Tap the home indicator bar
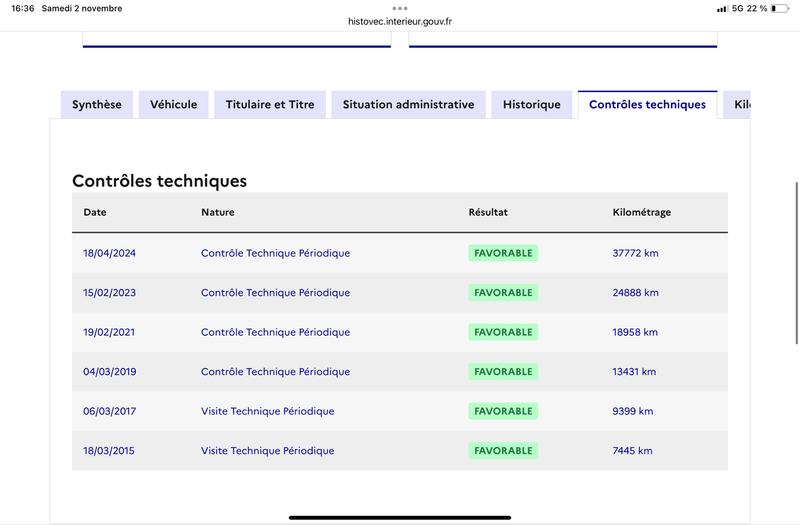 coord(399,517)
